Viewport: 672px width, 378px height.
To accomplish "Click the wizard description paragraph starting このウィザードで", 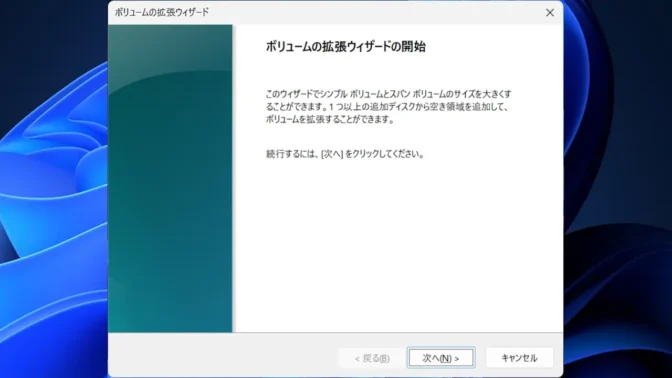I will [x=388, y=107].
